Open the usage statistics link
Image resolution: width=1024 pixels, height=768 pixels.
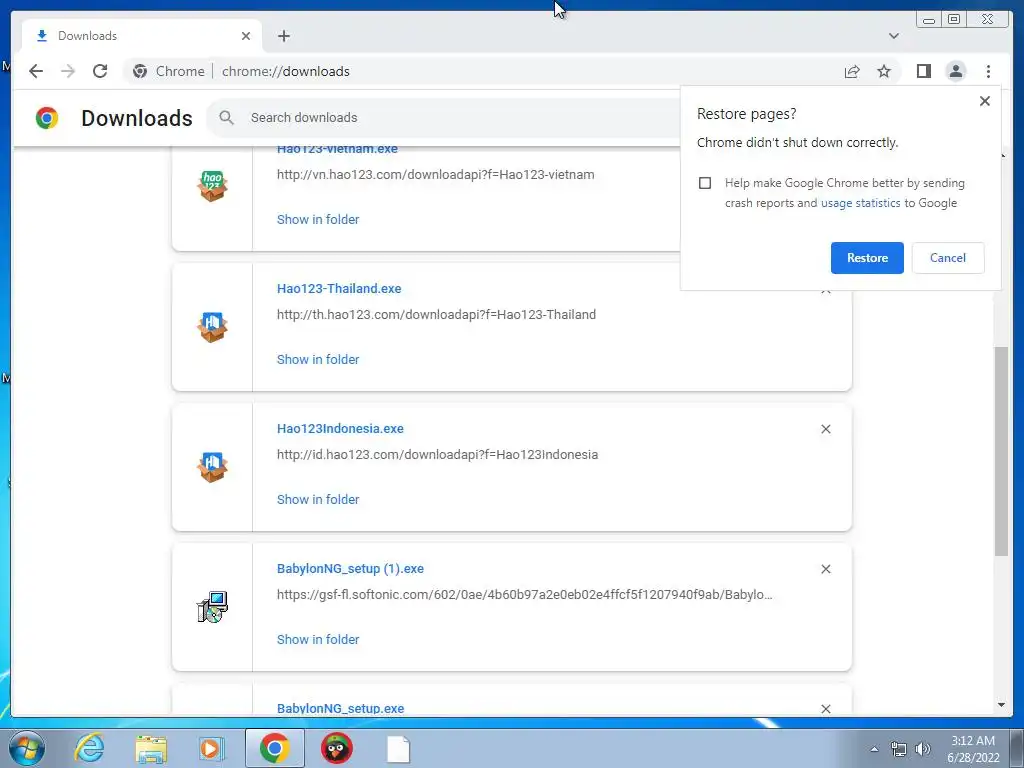pyautogui.click(x=860, y=203)
